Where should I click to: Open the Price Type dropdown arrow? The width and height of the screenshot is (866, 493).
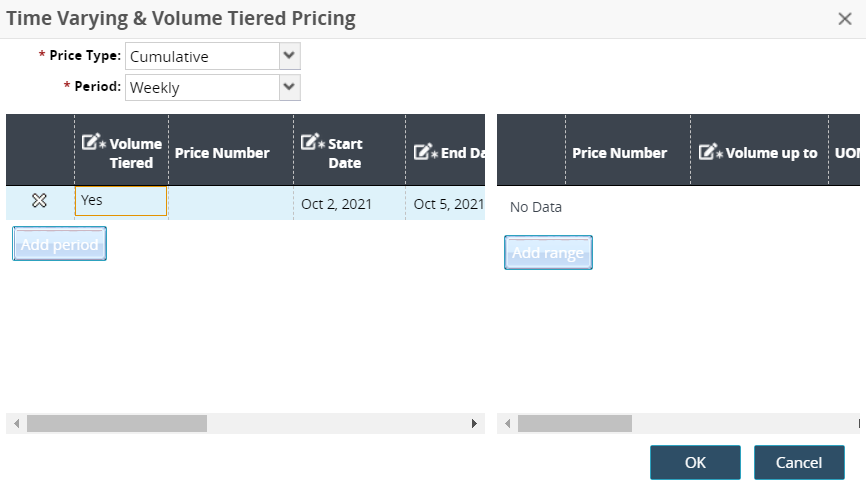(289, 56)
